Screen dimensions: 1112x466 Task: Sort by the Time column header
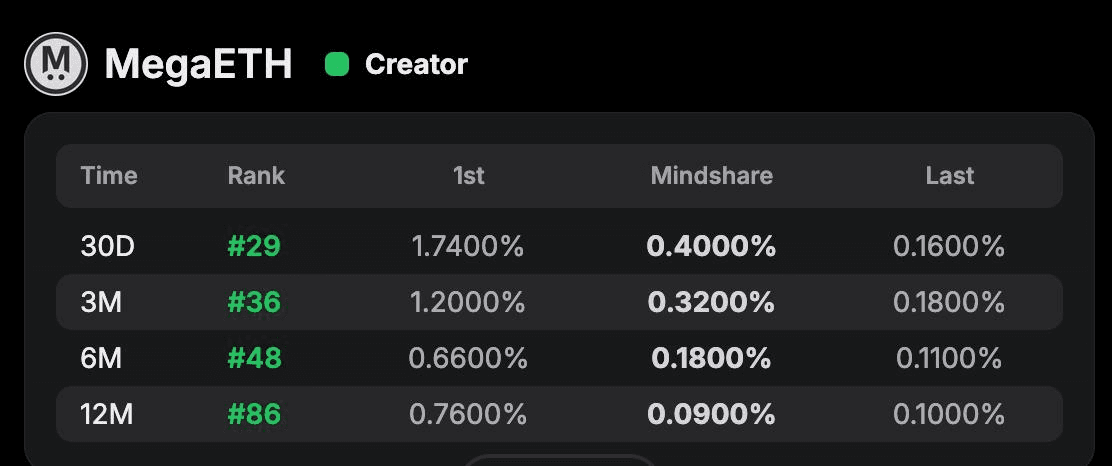point(109,176)
